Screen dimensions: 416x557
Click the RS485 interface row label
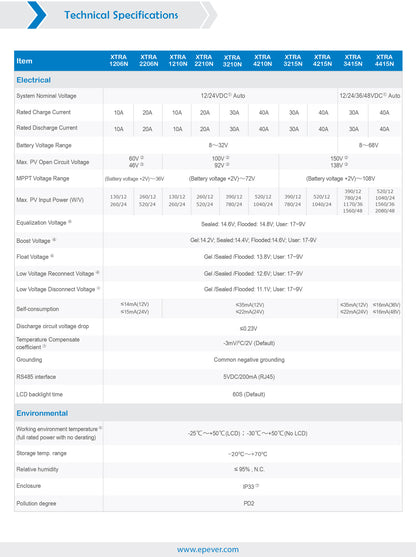coord(36,377)
